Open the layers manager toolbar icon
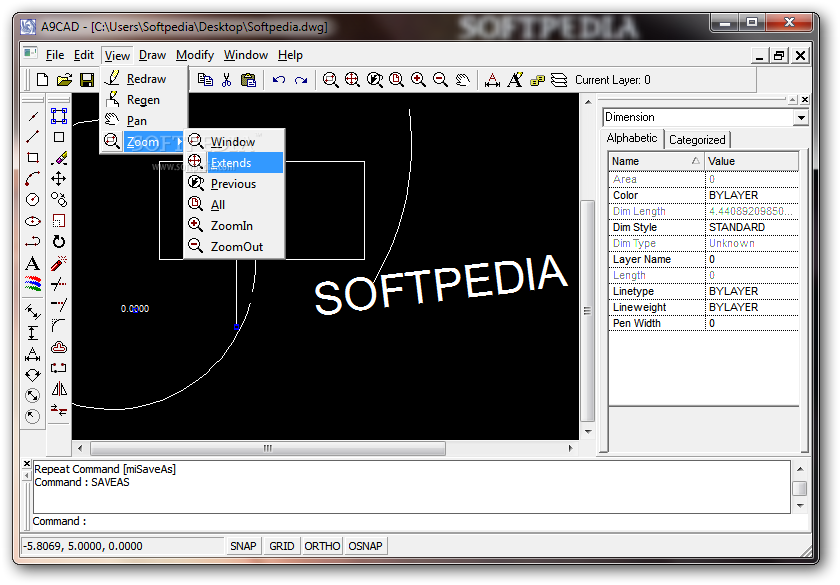 559,80
